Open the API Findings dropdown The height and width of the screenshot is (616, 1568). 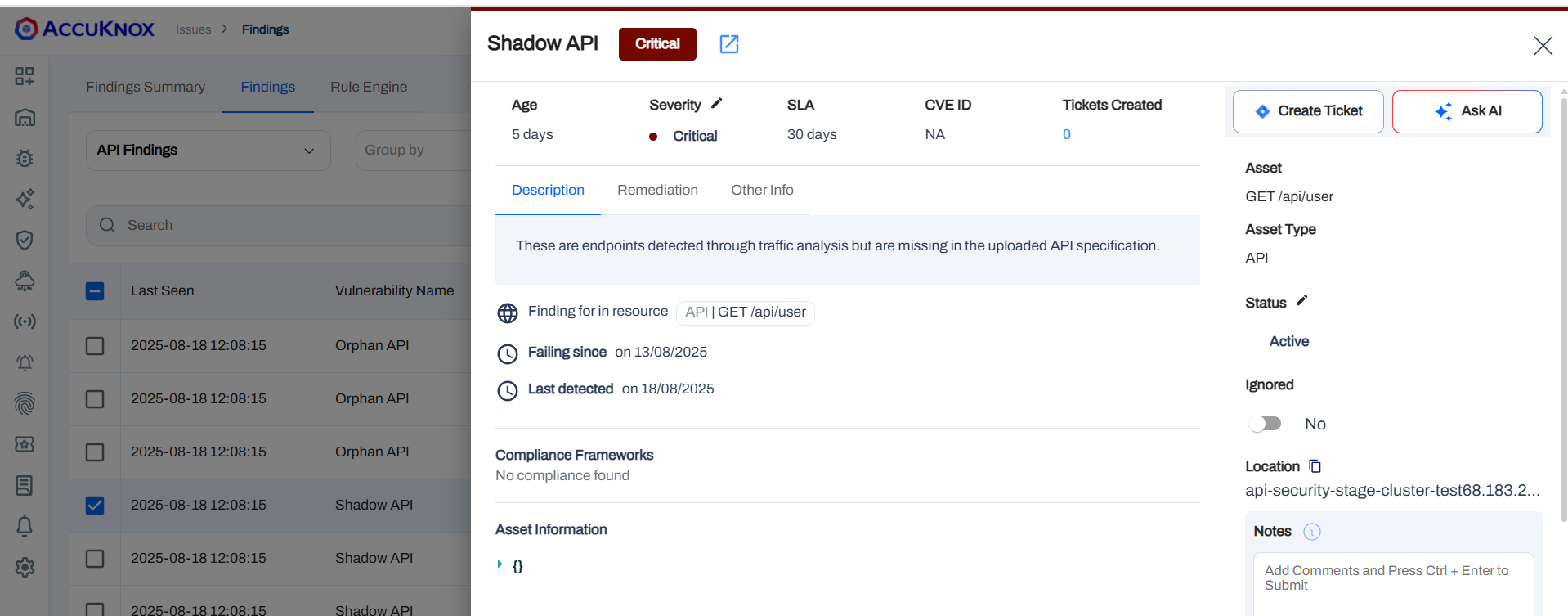tap(208, 151)
